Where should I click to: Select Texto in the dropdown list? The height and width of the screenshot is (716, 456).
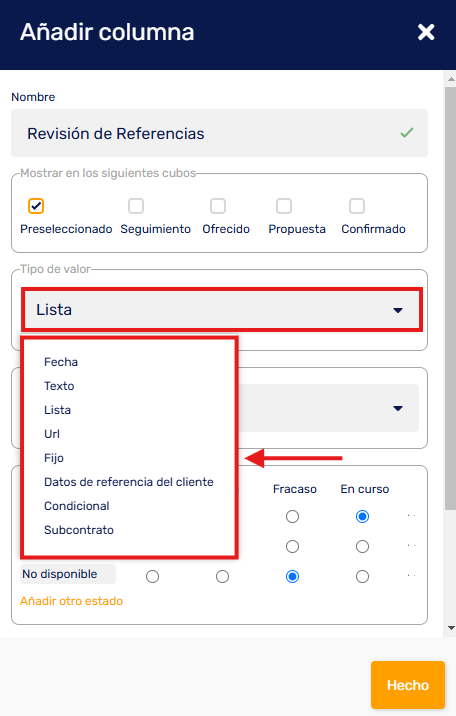pos(59,386)
